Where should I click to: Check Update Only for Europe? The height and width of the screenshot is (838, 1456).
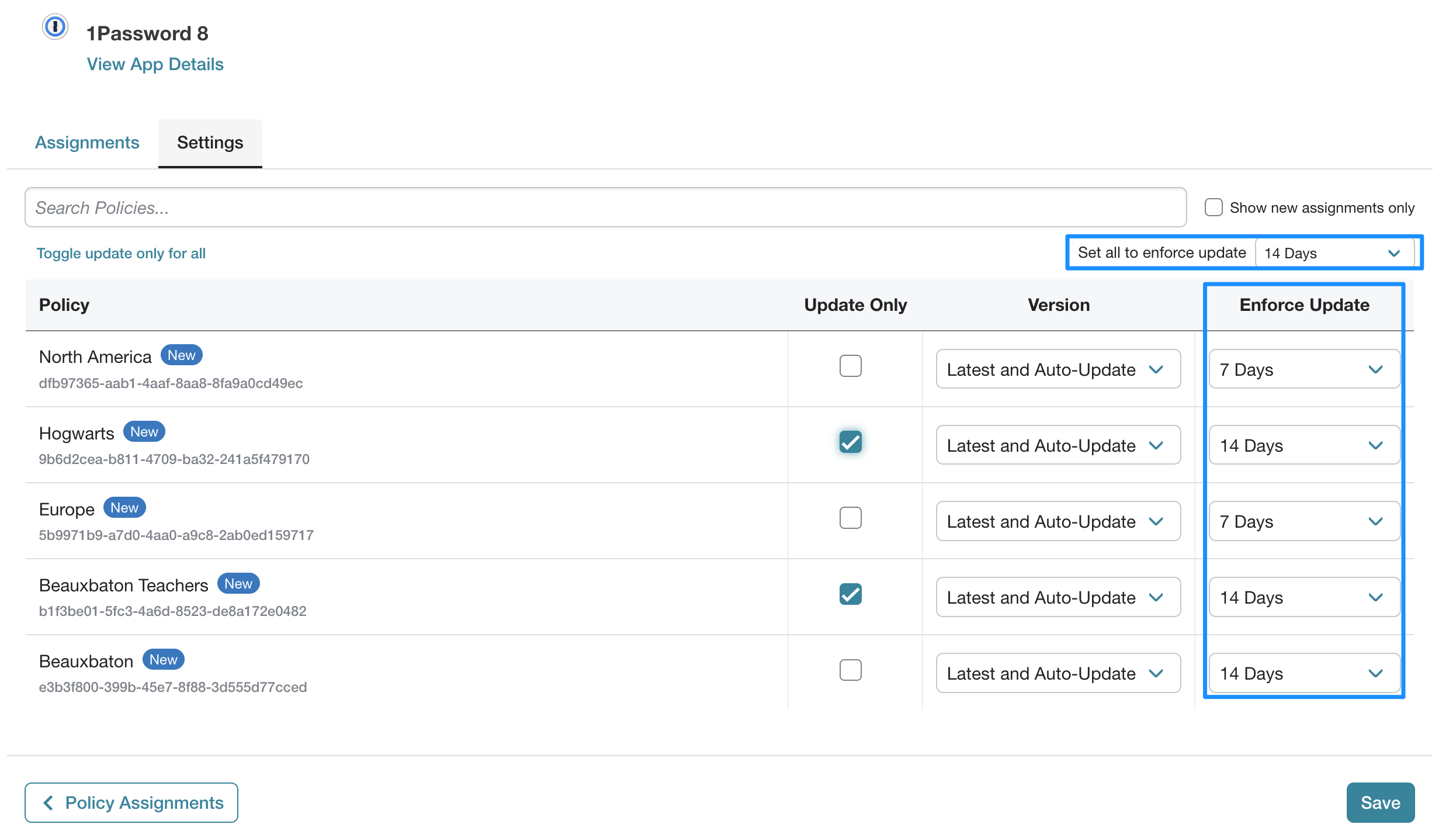point(850,518)
